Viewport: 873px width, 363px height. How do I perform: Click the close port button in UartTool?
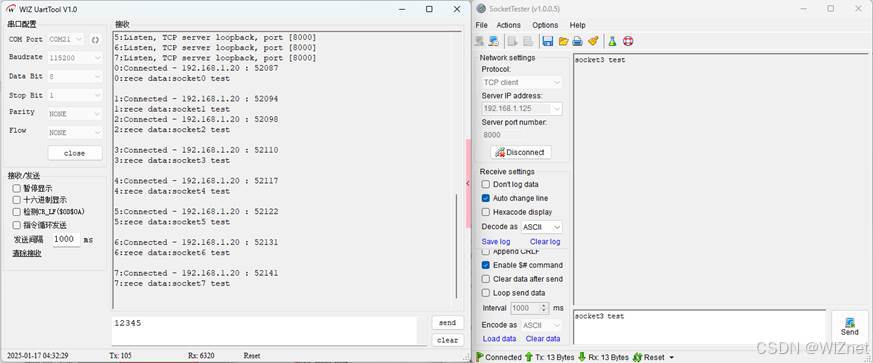click(75, 153)
